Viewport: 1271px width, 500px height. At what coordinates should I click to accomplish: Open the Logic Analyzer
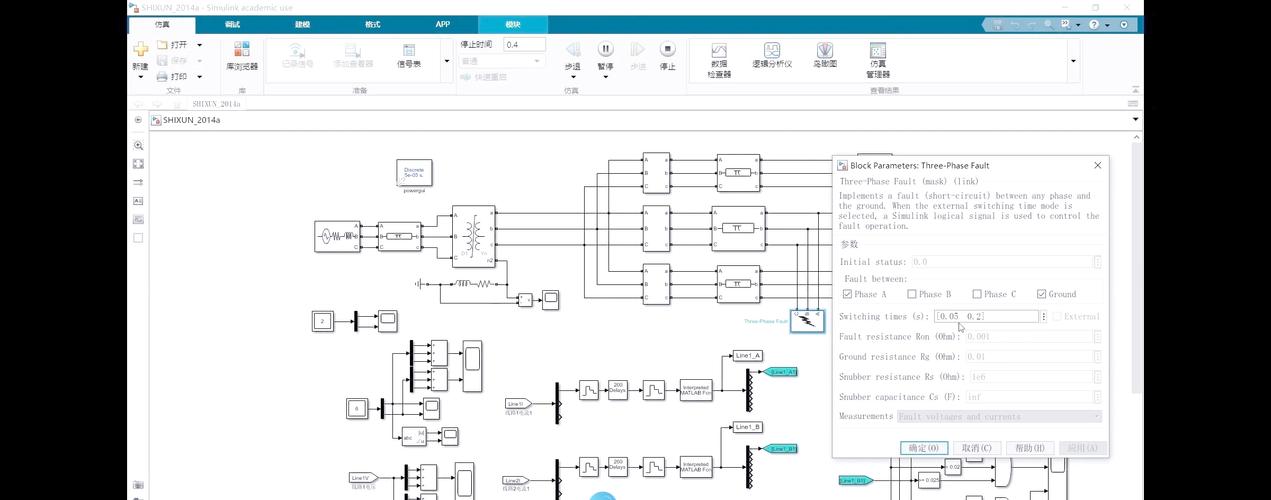772,56
